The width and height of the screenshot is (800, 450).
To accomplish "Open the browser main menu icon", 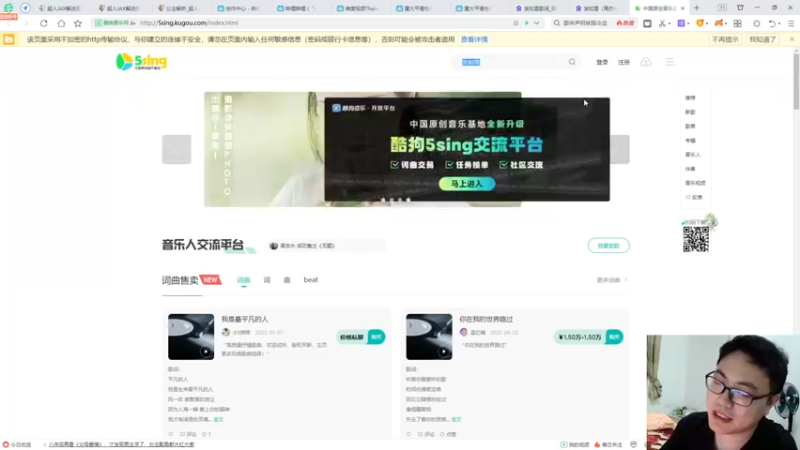I will point(791,23).
